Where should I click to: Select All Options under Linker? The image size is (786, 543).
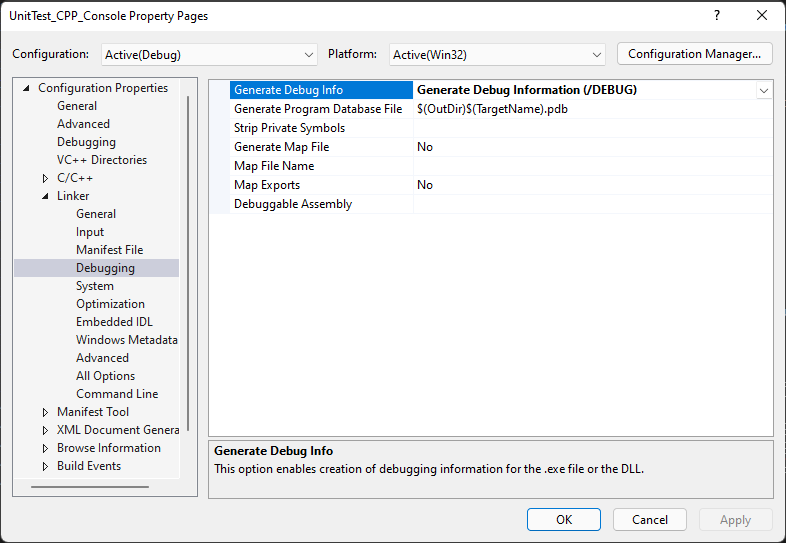pyautogui.click(x=105, y=376)
